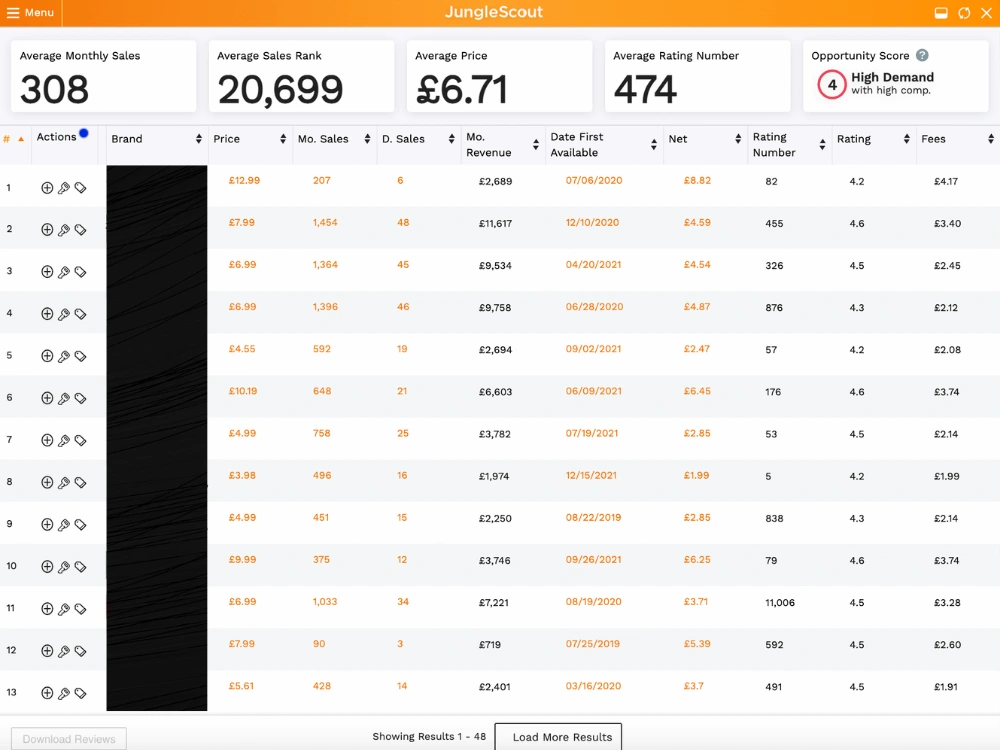
Task: Click the price £5.61
Action: pyautogui.click(x=241, y=686)
